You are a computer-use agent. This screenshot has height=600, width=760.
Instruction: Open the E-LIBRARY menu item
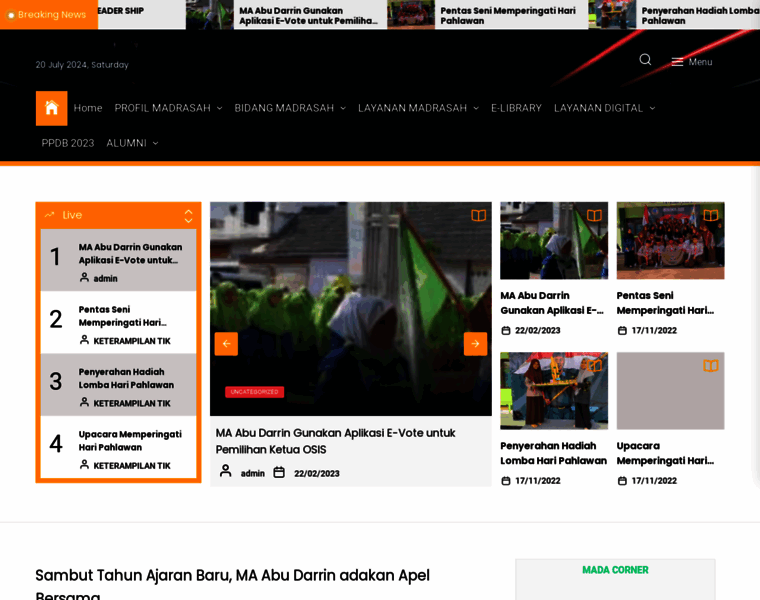(516, 108)
